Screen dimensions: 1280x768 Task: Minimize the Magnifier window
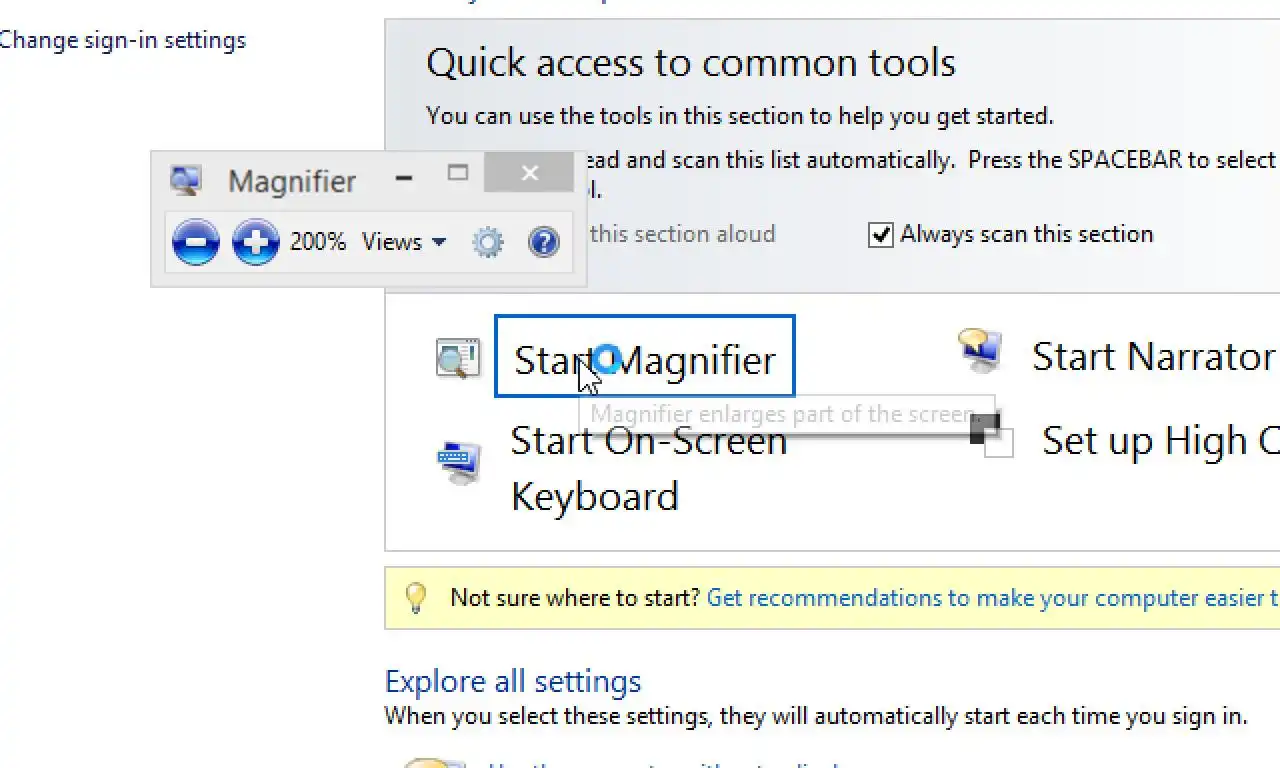point(404,178)
